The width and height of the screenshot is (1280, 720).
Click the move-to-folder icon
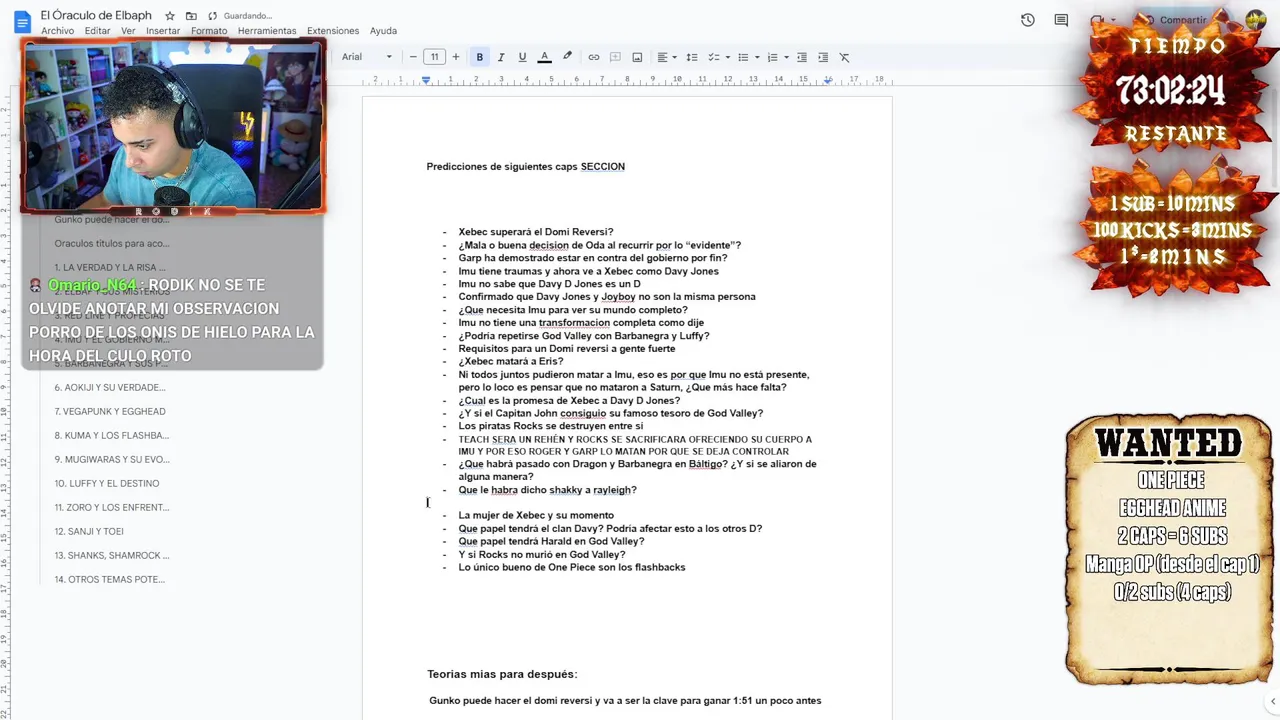[x=191, y=16]
